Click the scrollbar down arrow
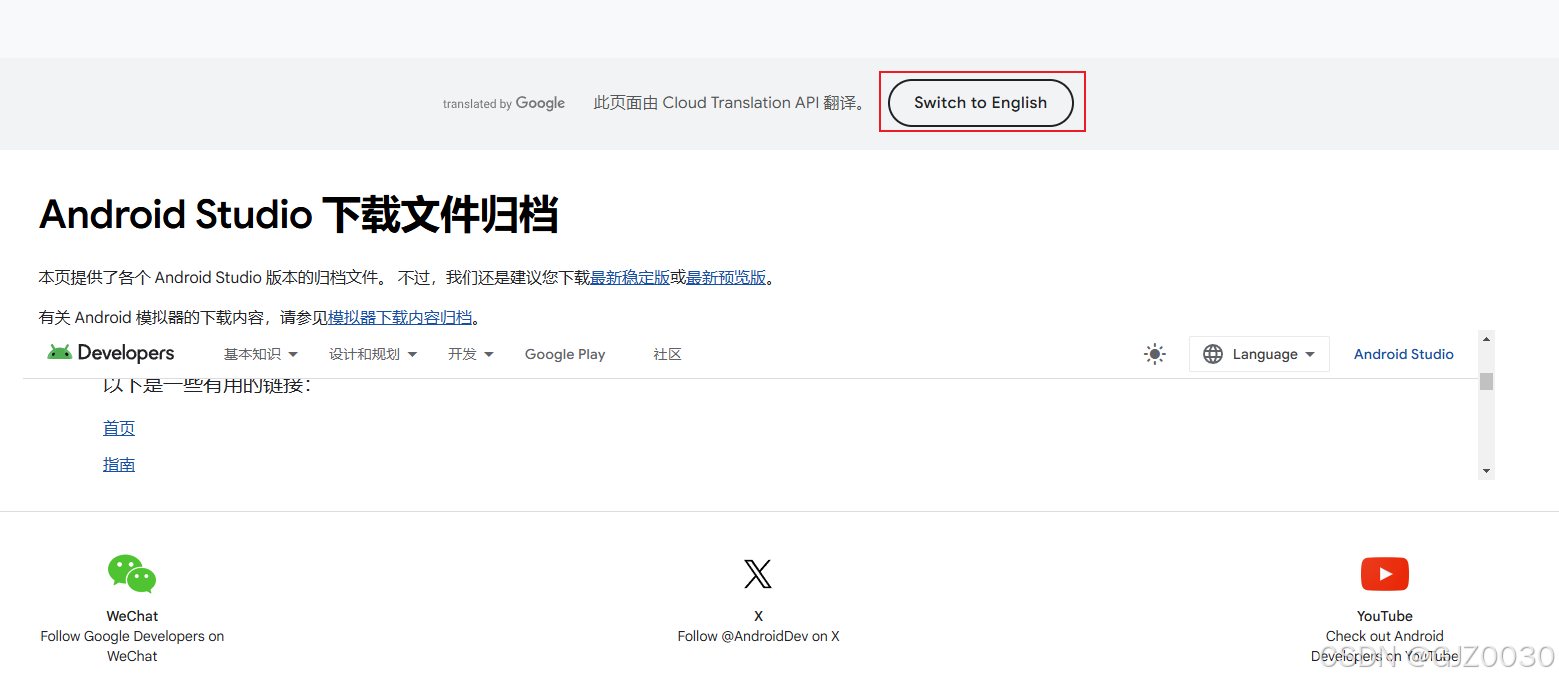 coord(1486,471)
